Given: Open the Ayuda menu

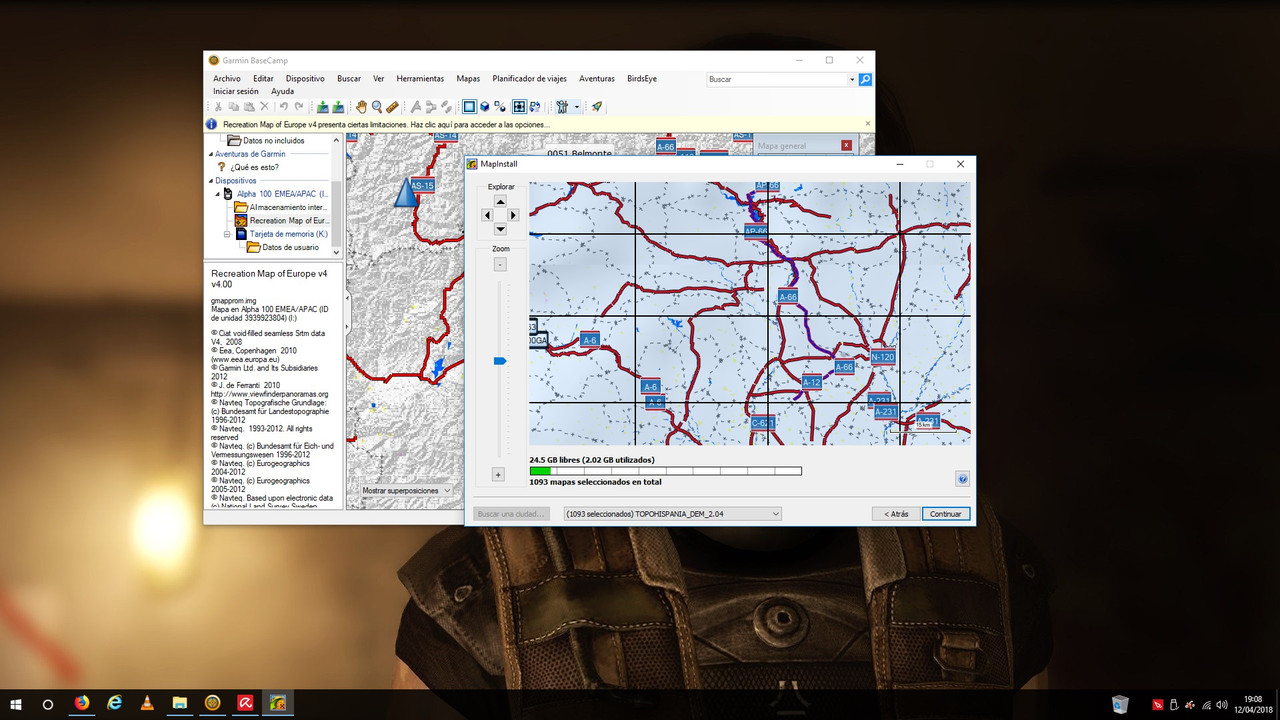Looking at the screenshot, I should click(282, 91).
